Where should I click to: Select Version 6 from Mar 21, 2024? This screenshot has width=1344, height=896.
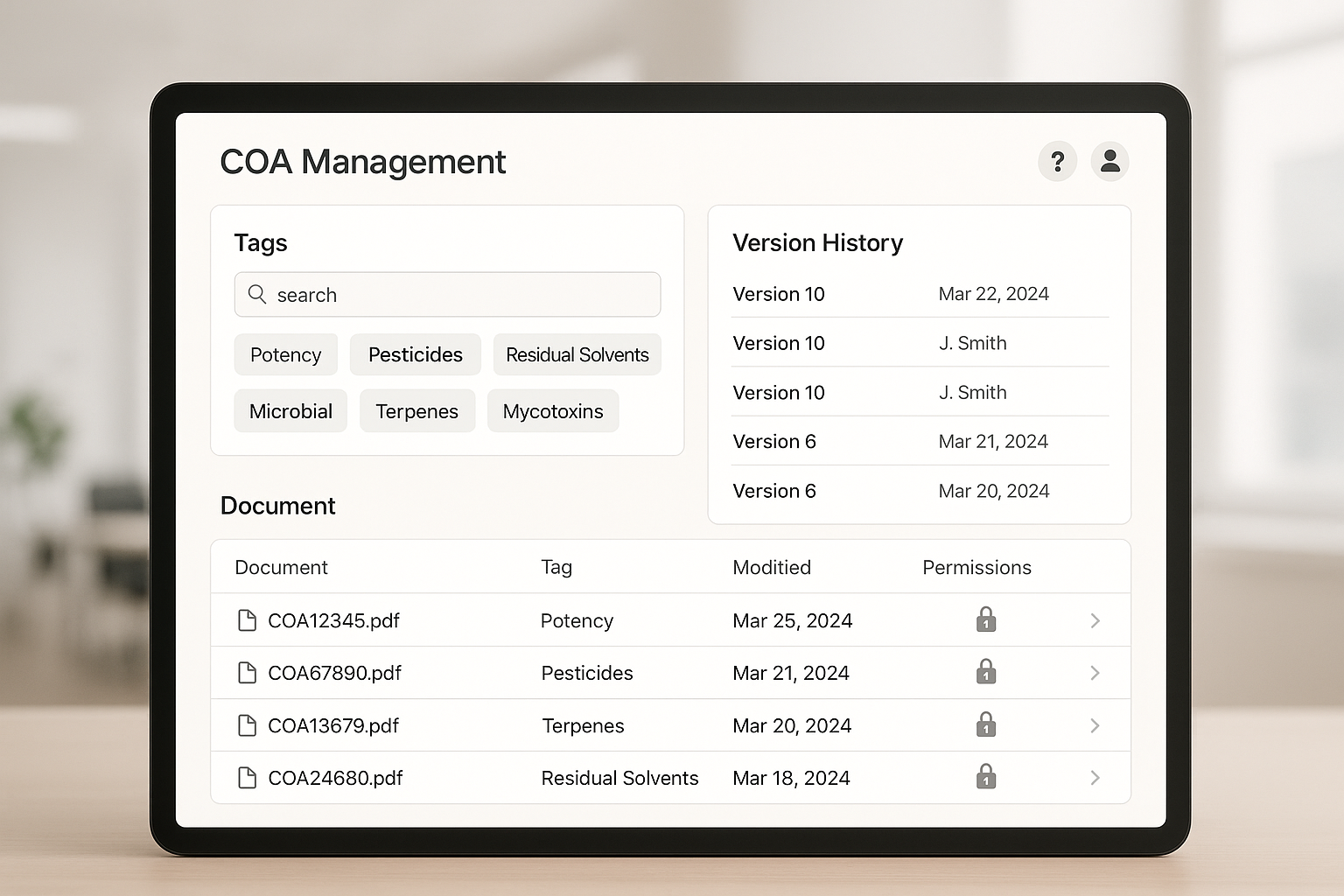[919, 441]
